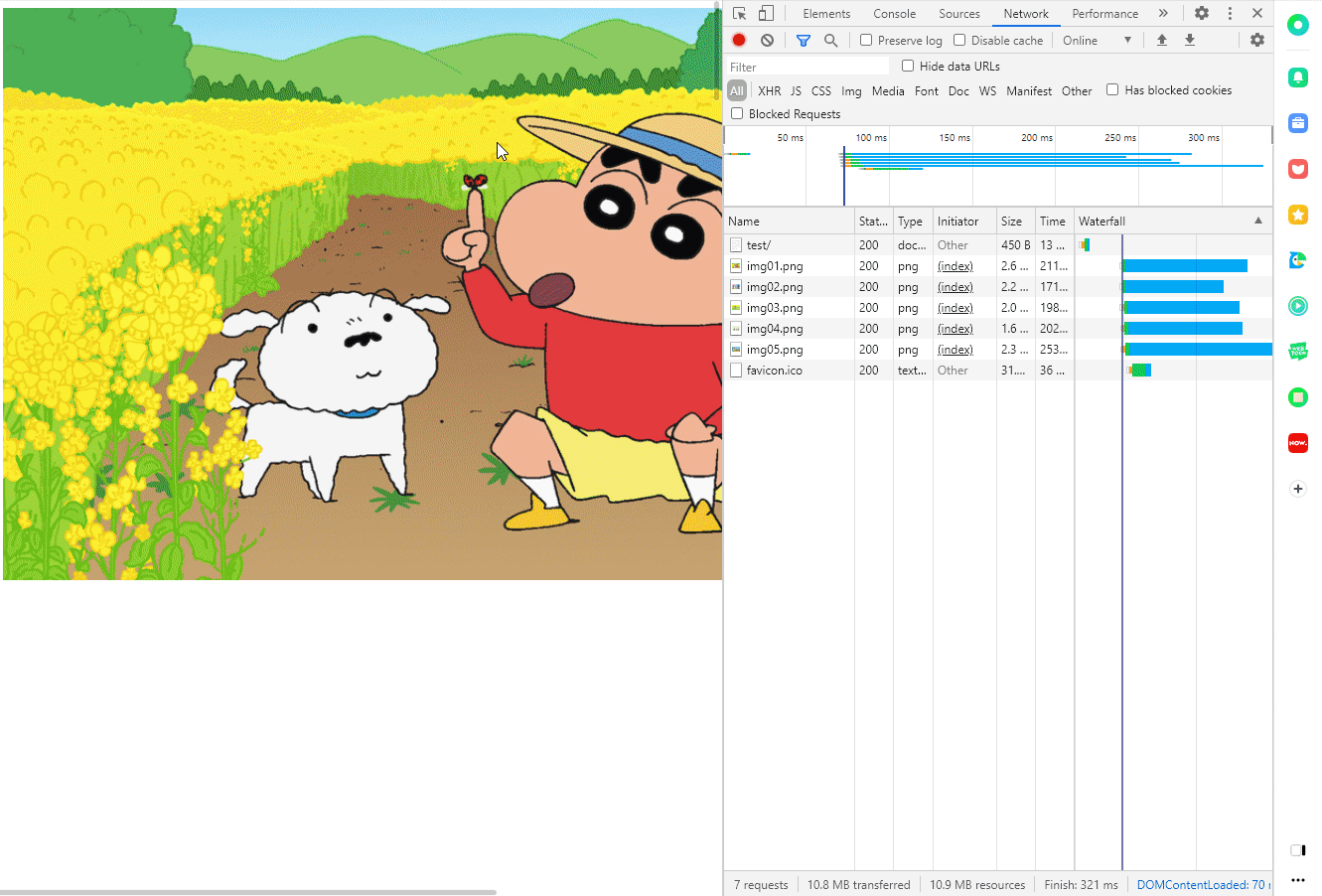
Task: Export HAR file with download arrow
Action: 1190,40
